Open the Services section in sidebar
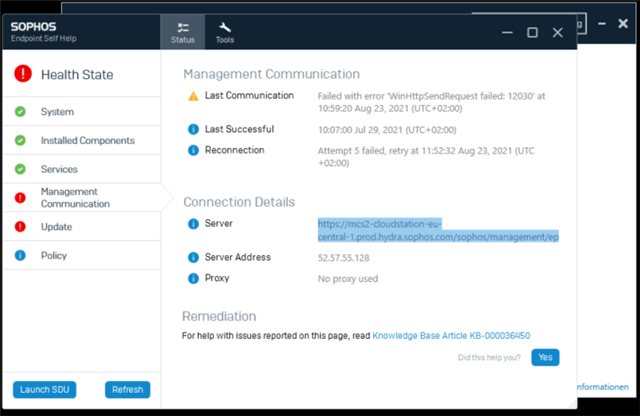Image resolution: width=640 pixels, height=416 pixels. point(82,169)
